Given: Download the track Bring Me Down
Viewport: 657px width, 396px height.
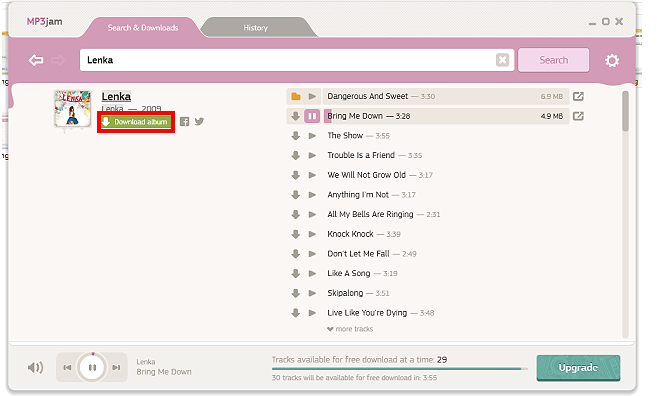Looking at the screenshot, I should (296, 116).
